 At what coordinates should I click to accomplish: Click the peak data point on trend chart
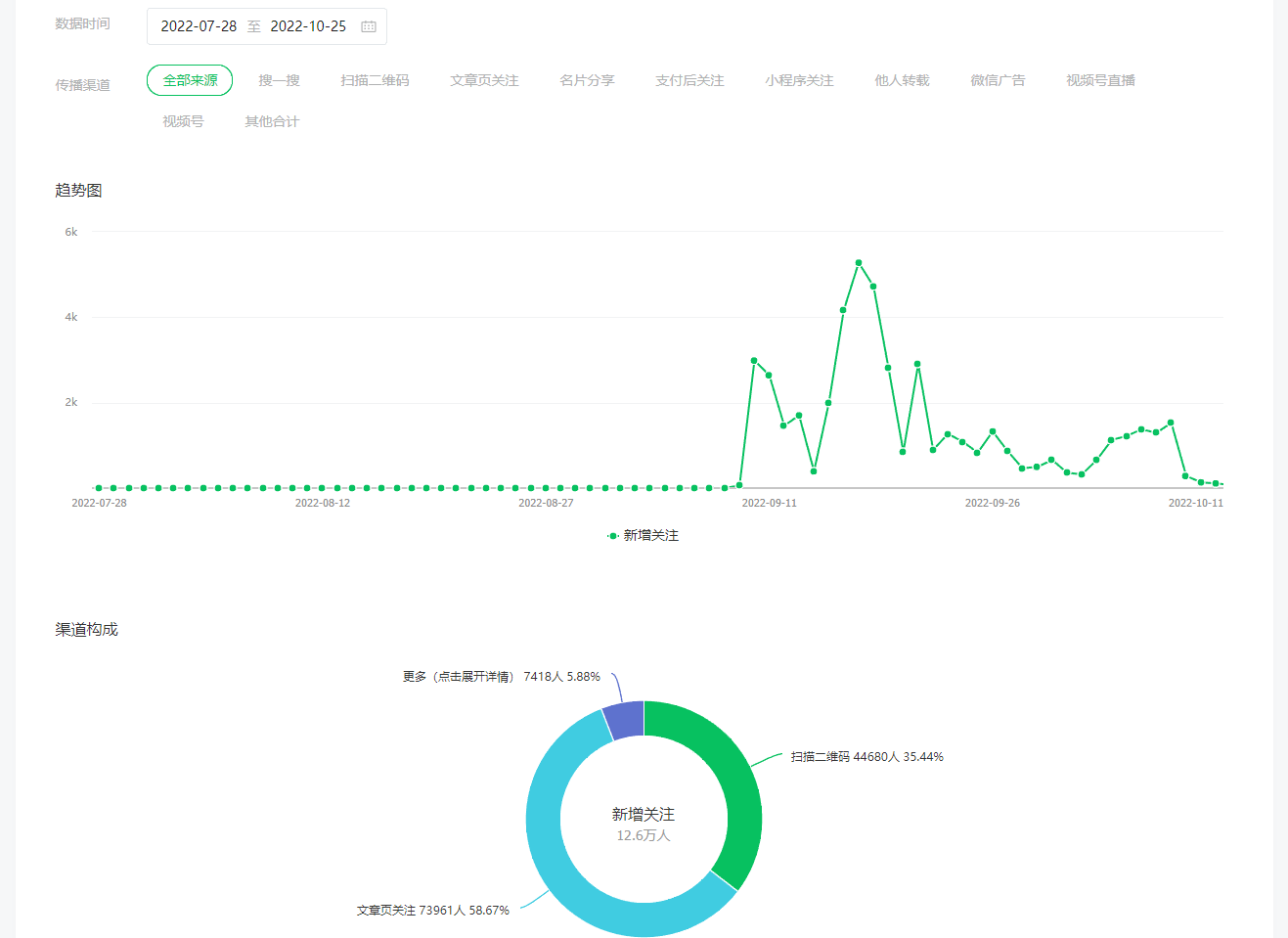tap(859, 262)
